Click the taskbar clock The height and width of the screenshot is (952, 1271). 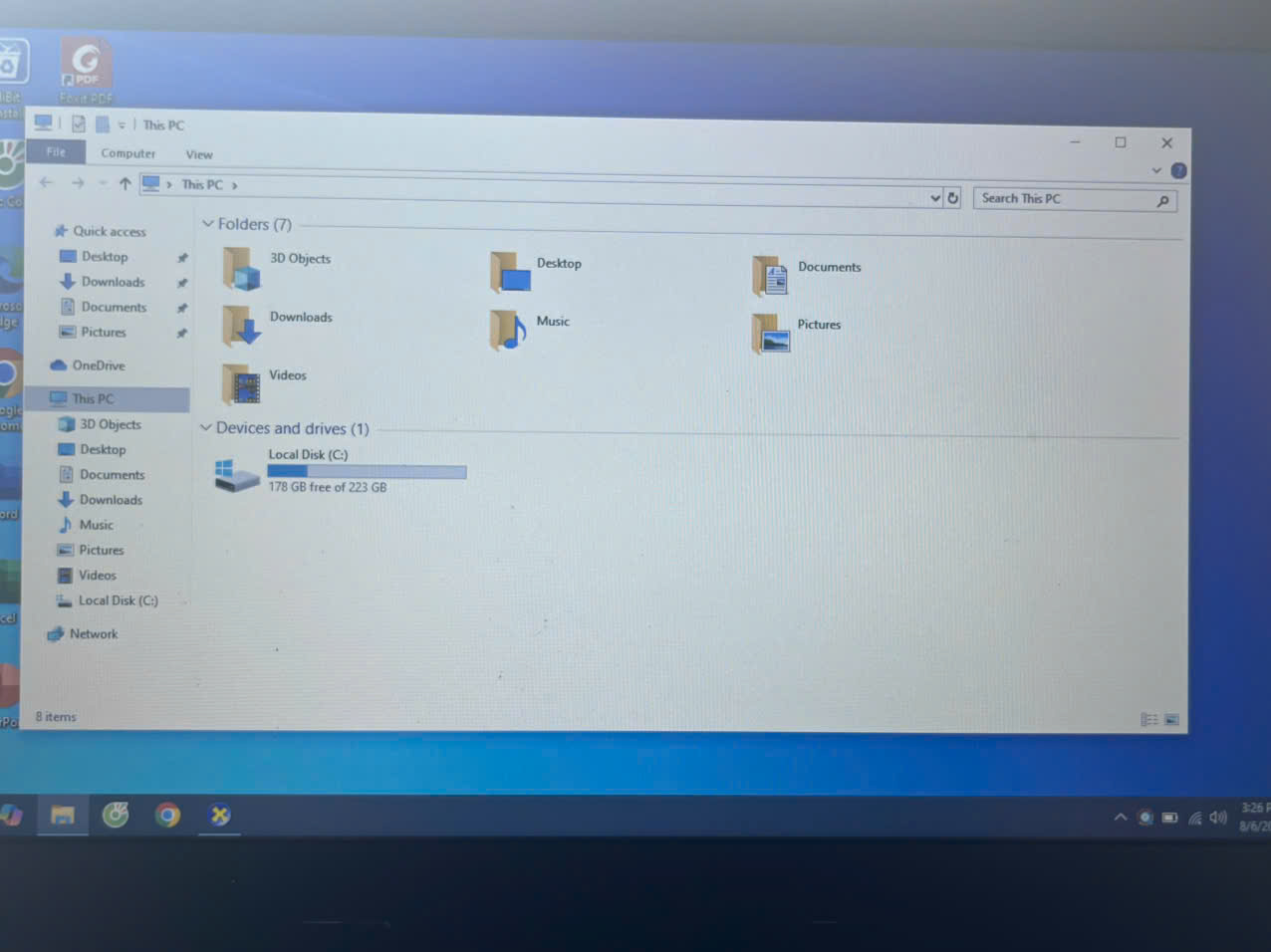(x=1254, y=818)
